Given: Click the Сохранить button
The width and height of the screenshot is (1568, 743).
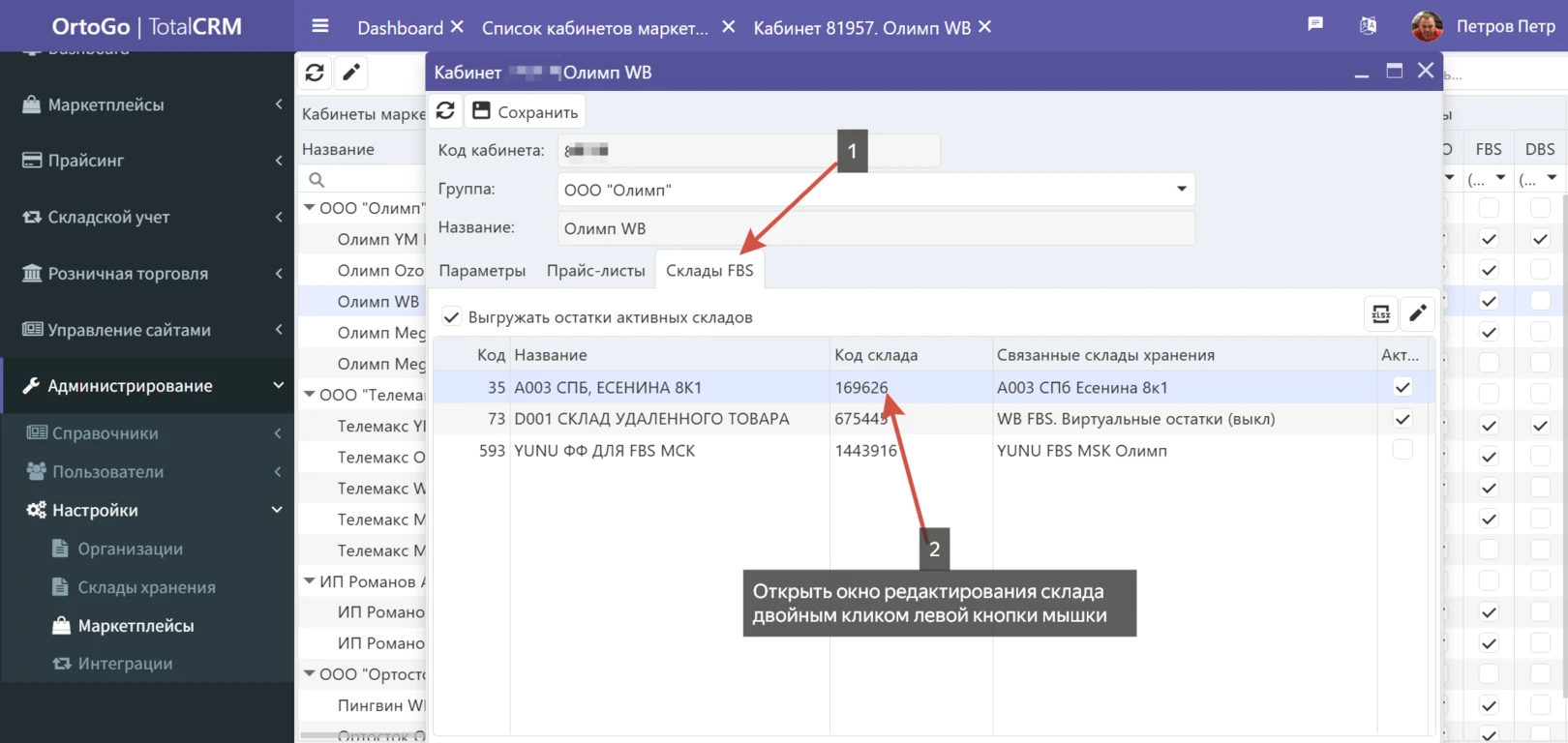Looking at the screenshot, I should 526,112.
